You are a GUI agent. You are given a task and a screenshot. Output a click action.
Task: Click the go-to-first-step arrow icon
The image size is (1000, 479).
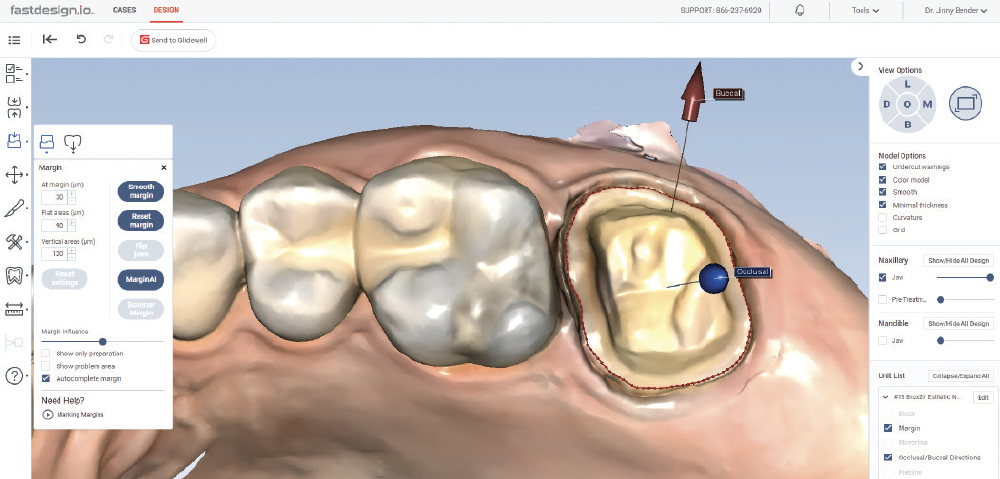(50, 39)
